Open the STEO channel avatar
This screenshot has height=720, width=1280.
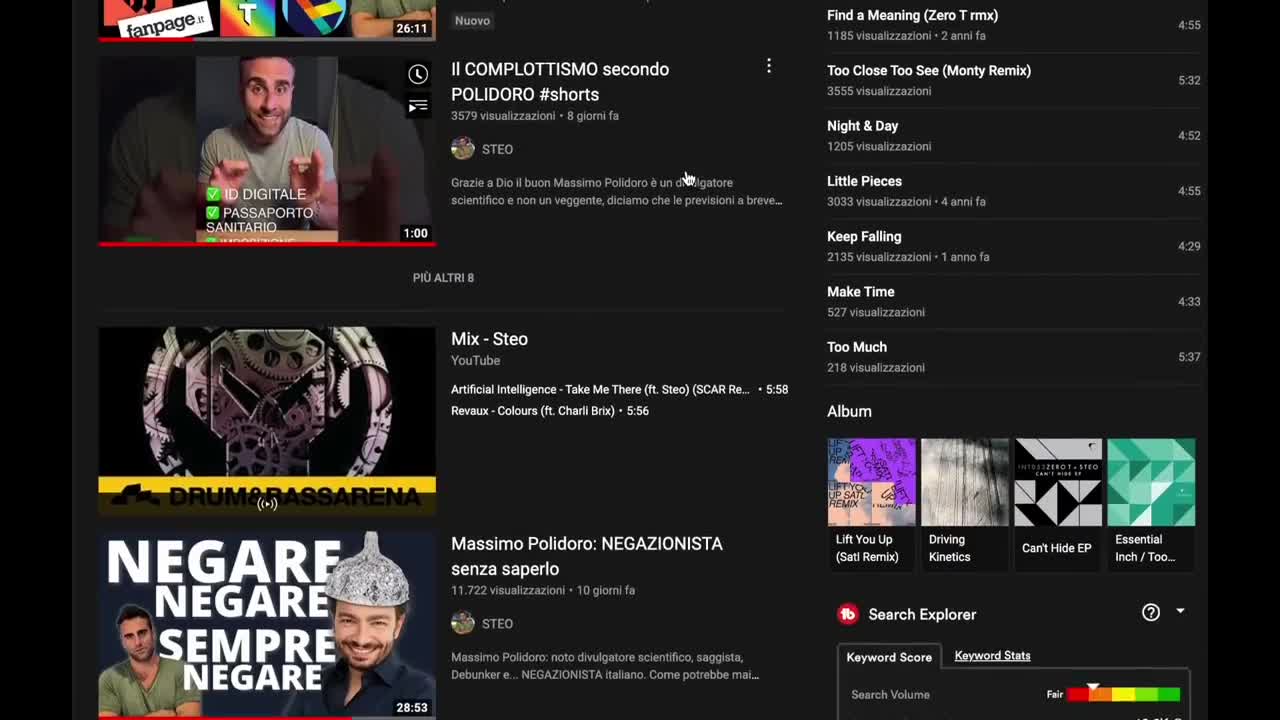(x=462, y=148)
